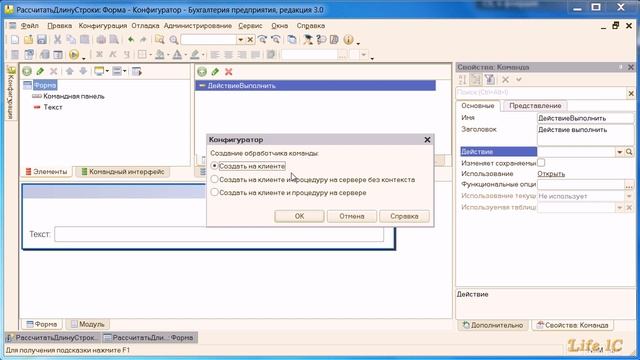Viewport: 640px width, 360px height.
Task: Open the Действие property dropdown
Action: click(x=620, y=152)
